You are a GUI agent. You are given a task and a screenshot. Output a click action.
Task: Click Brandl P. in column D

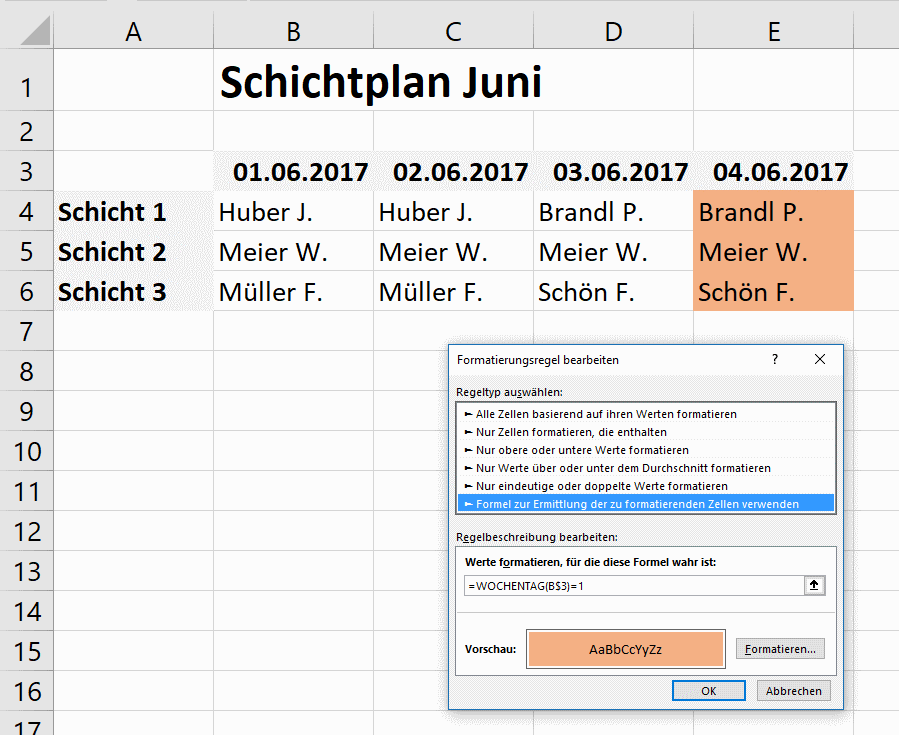pos(613,212)
